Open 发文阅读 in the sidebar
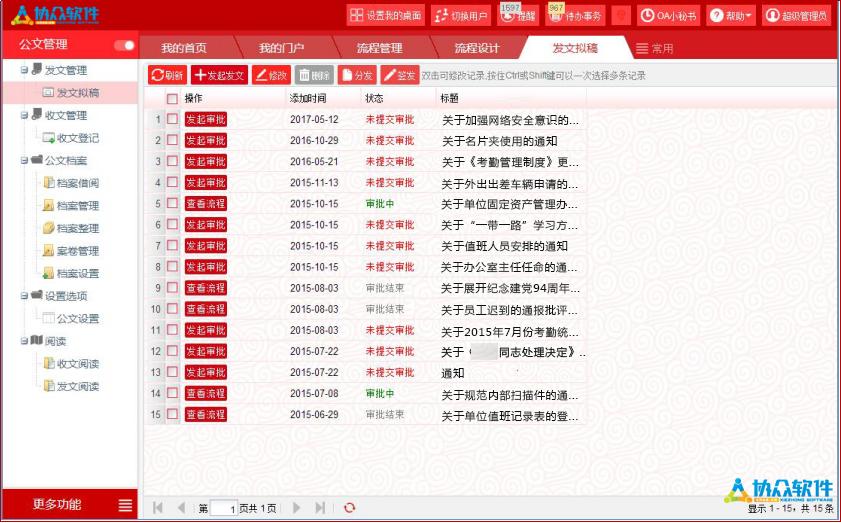841x523 pixels. pyautogui.click(x=78, y=386)
